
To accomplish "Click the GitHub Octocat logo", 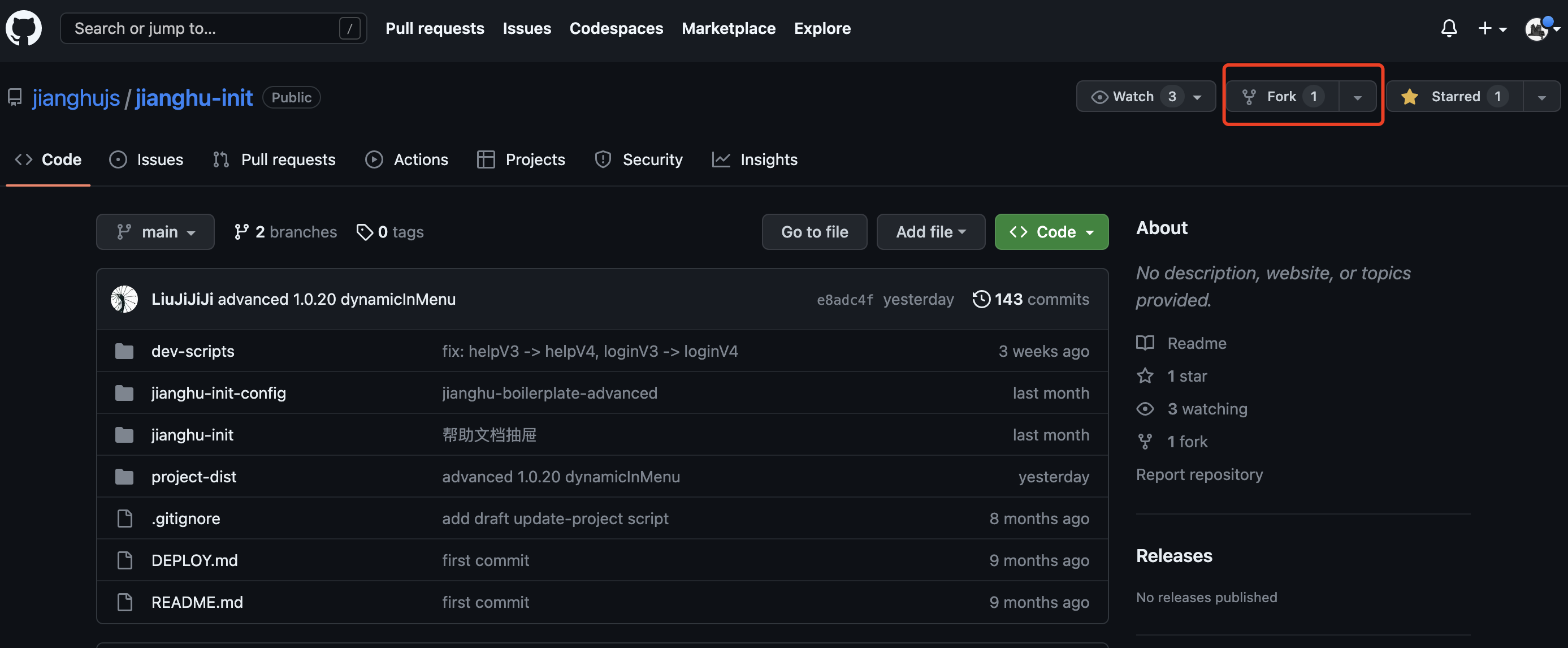I will point(24,28).
